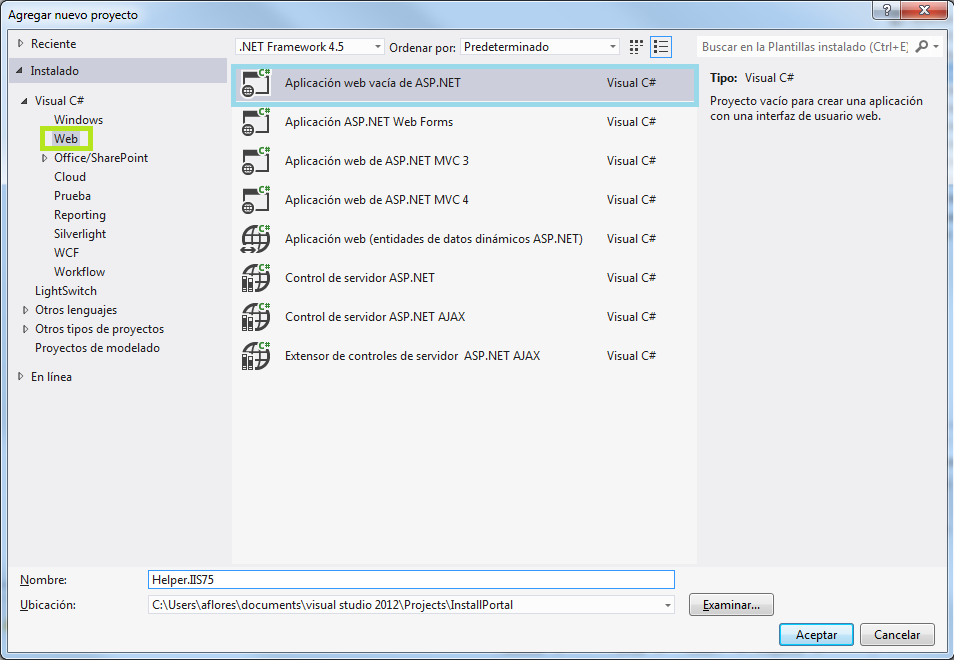Select Extensor de controles de servidor template
This screenshot has height=662, width=954.
[x=464, y=355]
